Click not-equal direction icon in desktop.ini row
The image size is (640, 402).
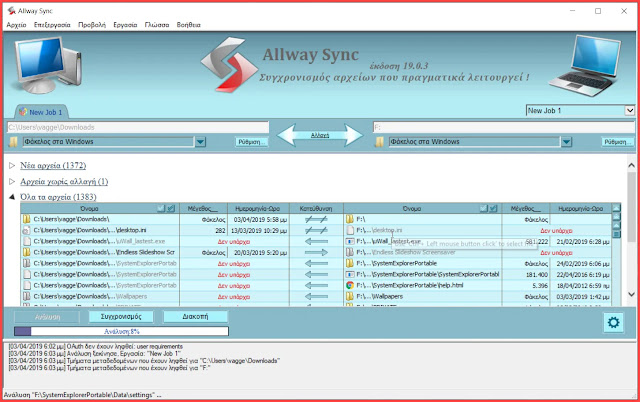pyautogui.click(x=316, y=230)
